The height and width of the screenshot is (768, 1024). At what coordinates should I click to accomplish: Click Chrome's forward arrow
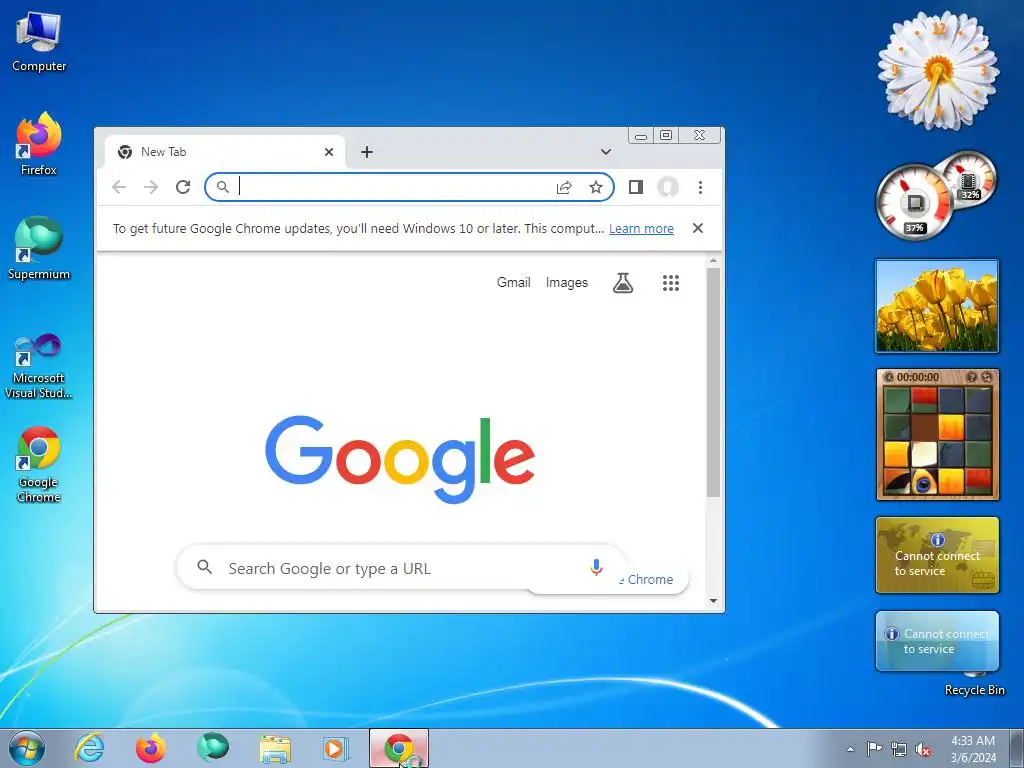[x=151, y=187]
